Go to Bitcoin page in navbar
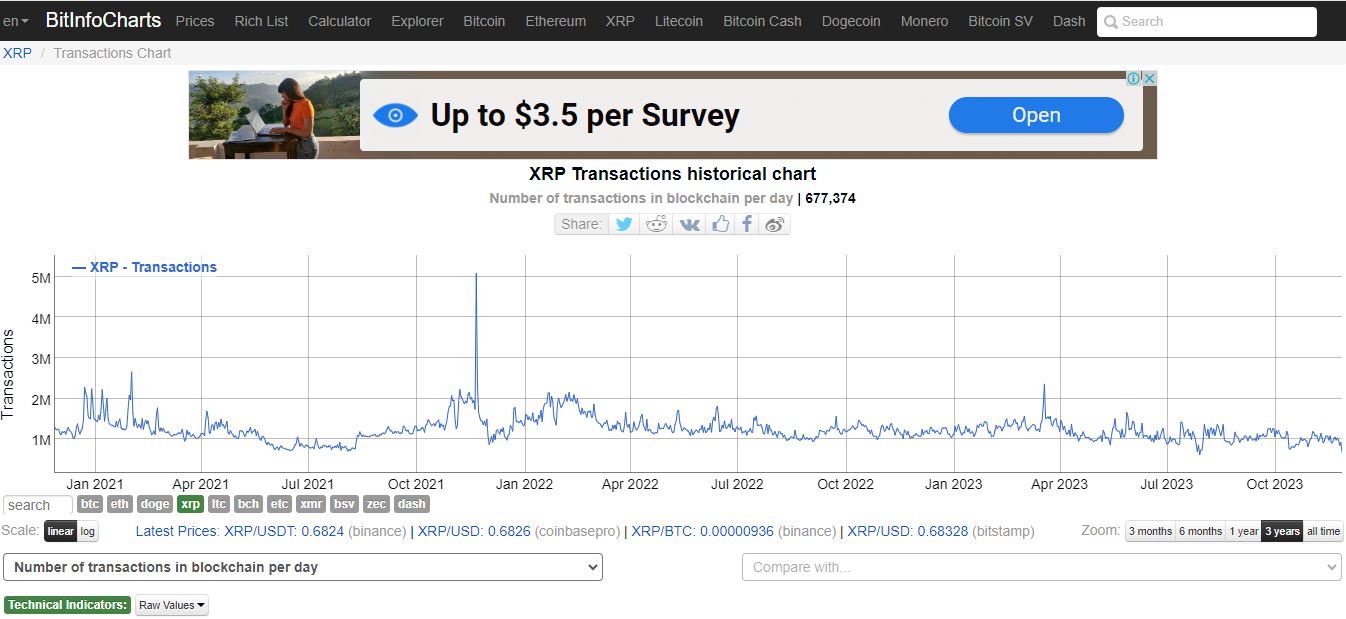1346x619 pixels. [484, 21]
